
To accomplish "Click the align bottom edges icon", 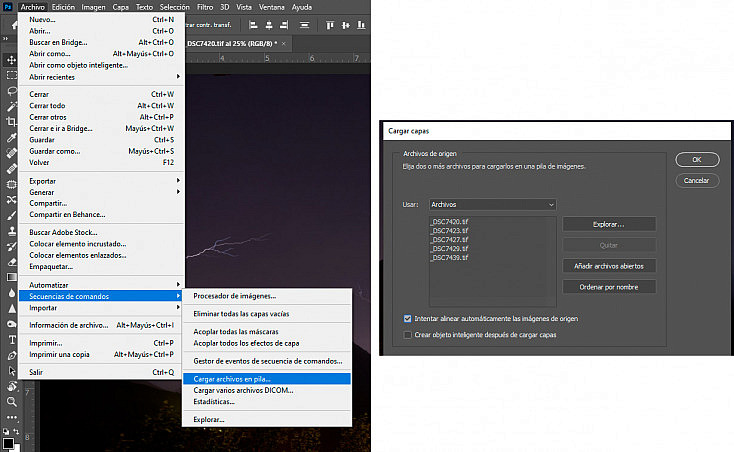I will [x=361, y=25].
